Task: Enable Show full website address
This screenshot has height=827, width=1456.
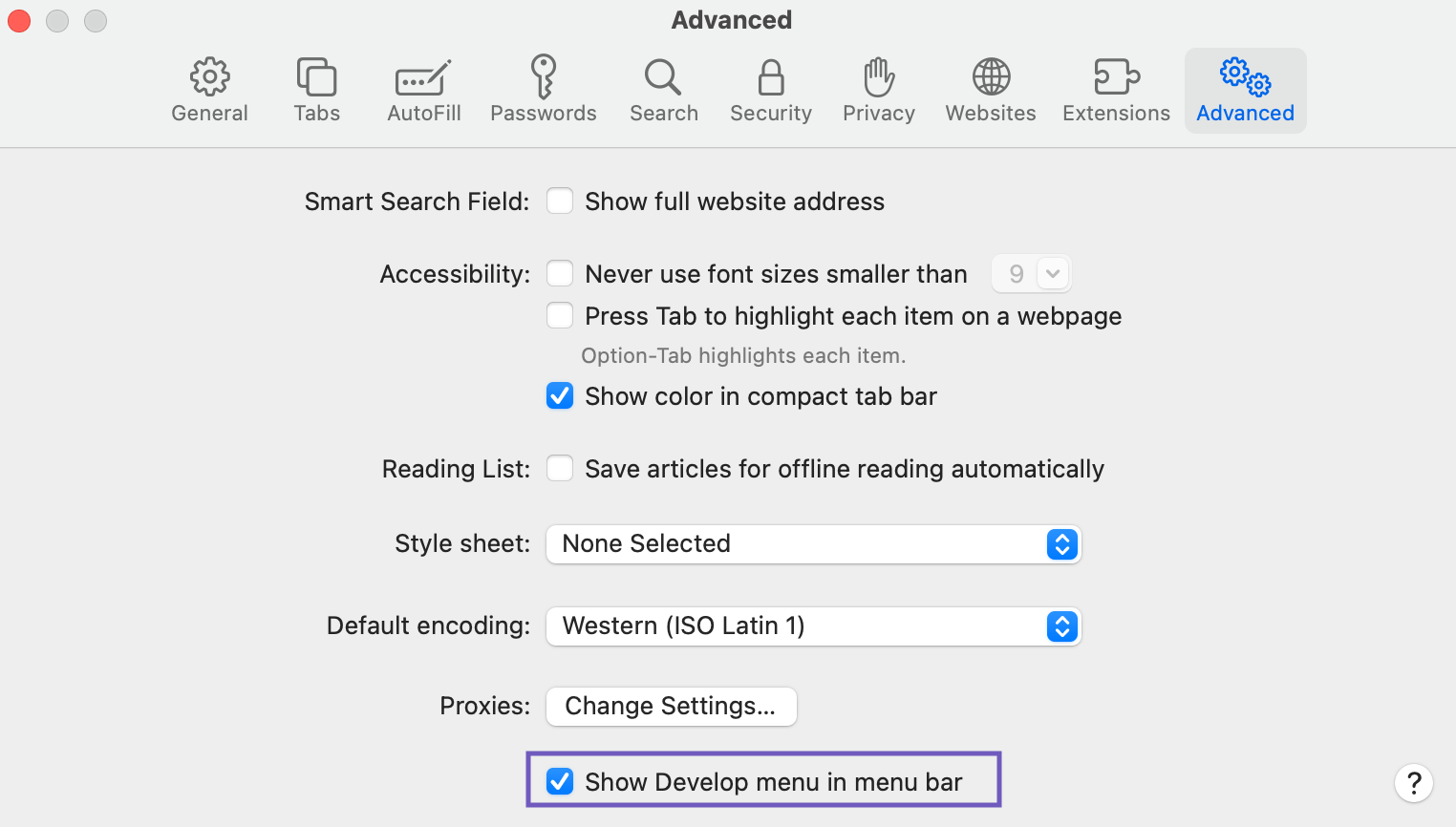Action: (560, 201)
